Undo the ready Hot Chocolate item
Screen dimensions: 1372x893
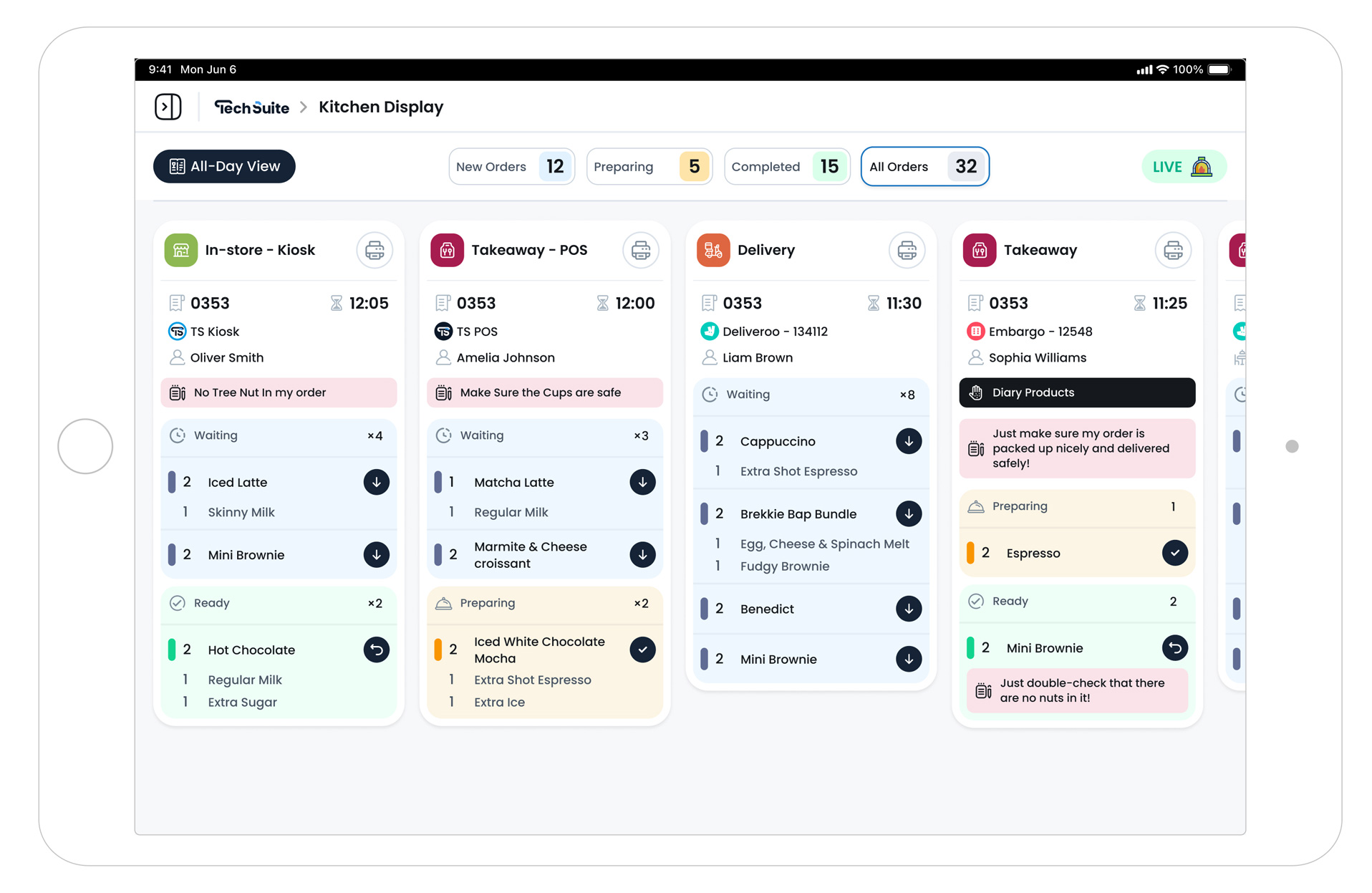tap(376, 650)
